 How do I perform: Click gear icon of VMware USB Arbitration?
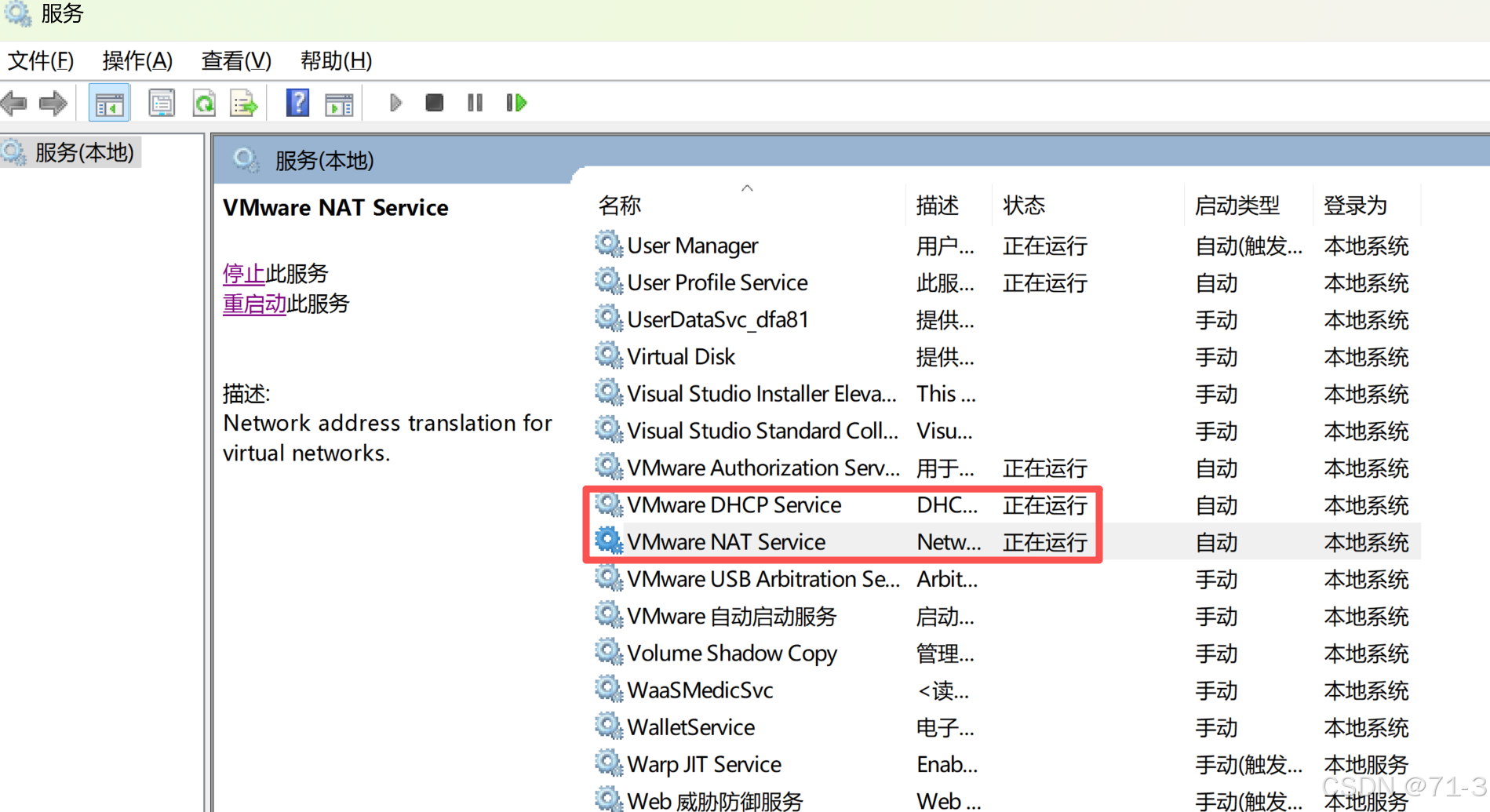[x=608, y=578]
